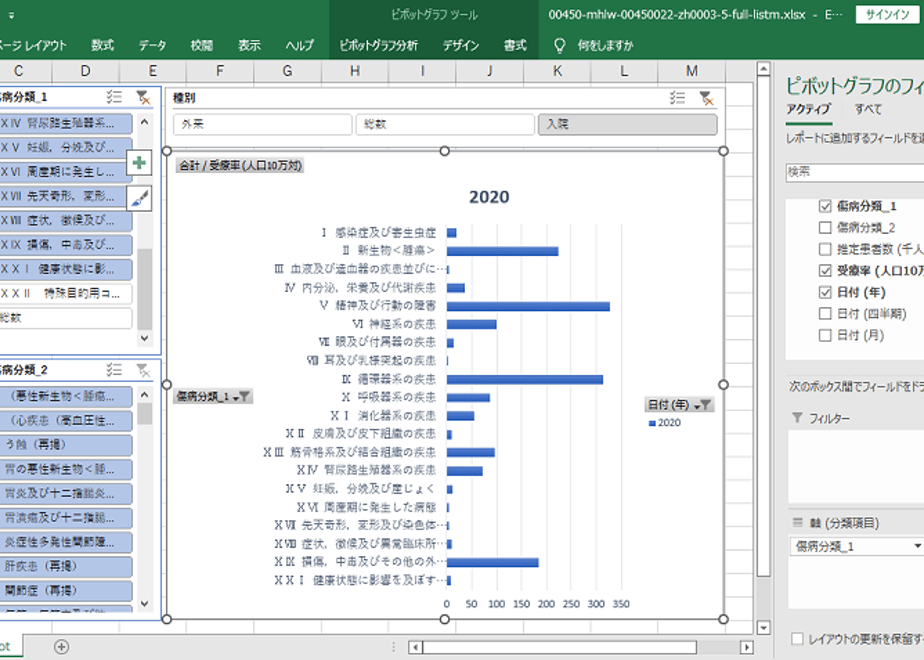Enable 傷病分類_2 field checkbox

click(x=825, y=227)
